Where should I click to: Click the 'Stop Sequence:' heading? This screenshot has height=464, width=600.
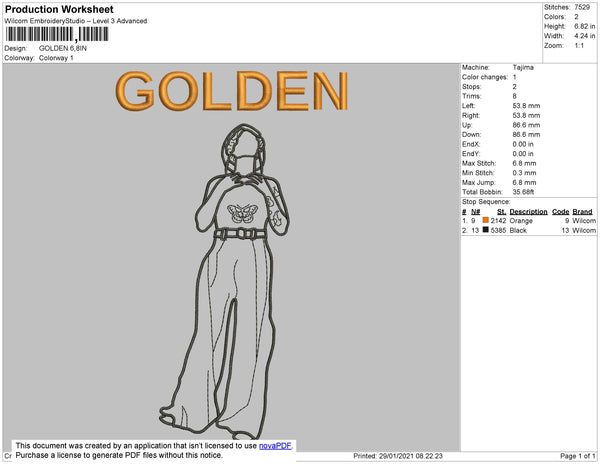(486, 202)
